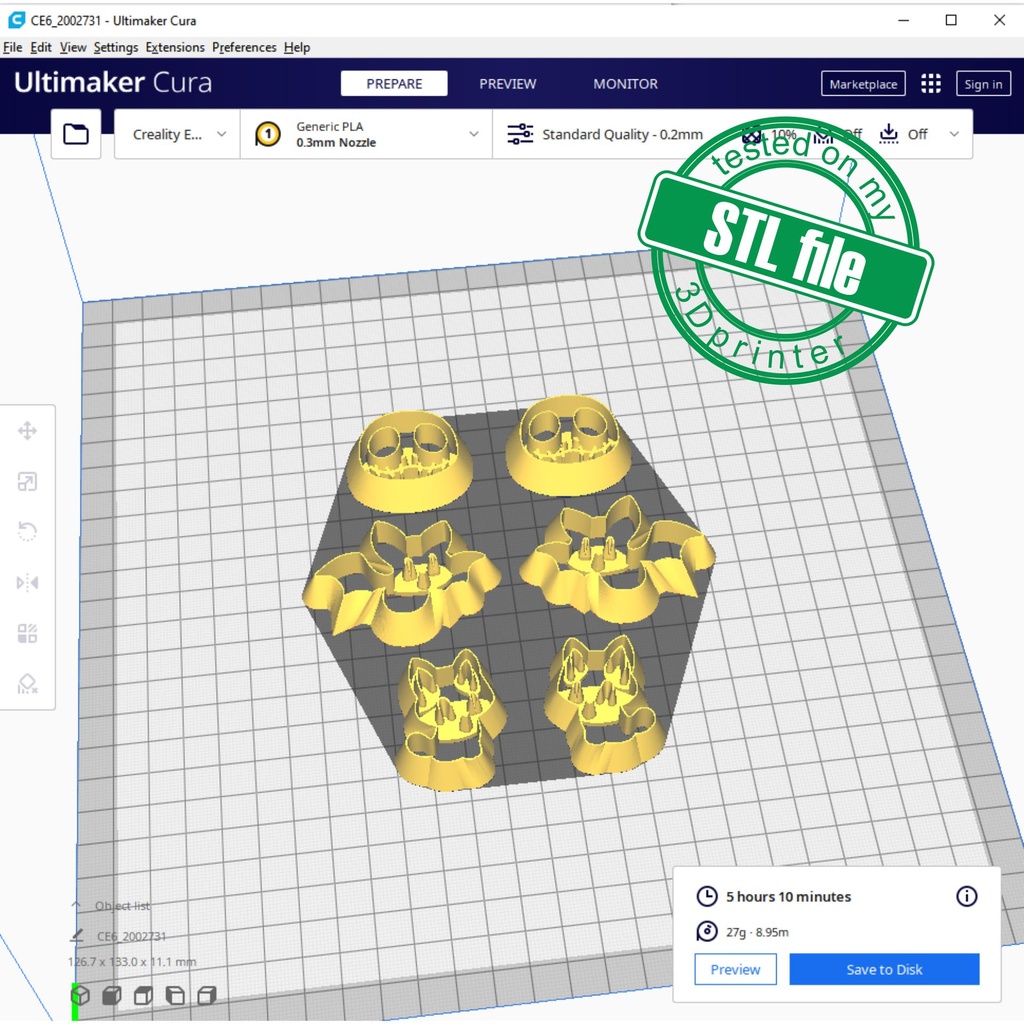
Task: Select the Move tool
Action: pos(27,431)
